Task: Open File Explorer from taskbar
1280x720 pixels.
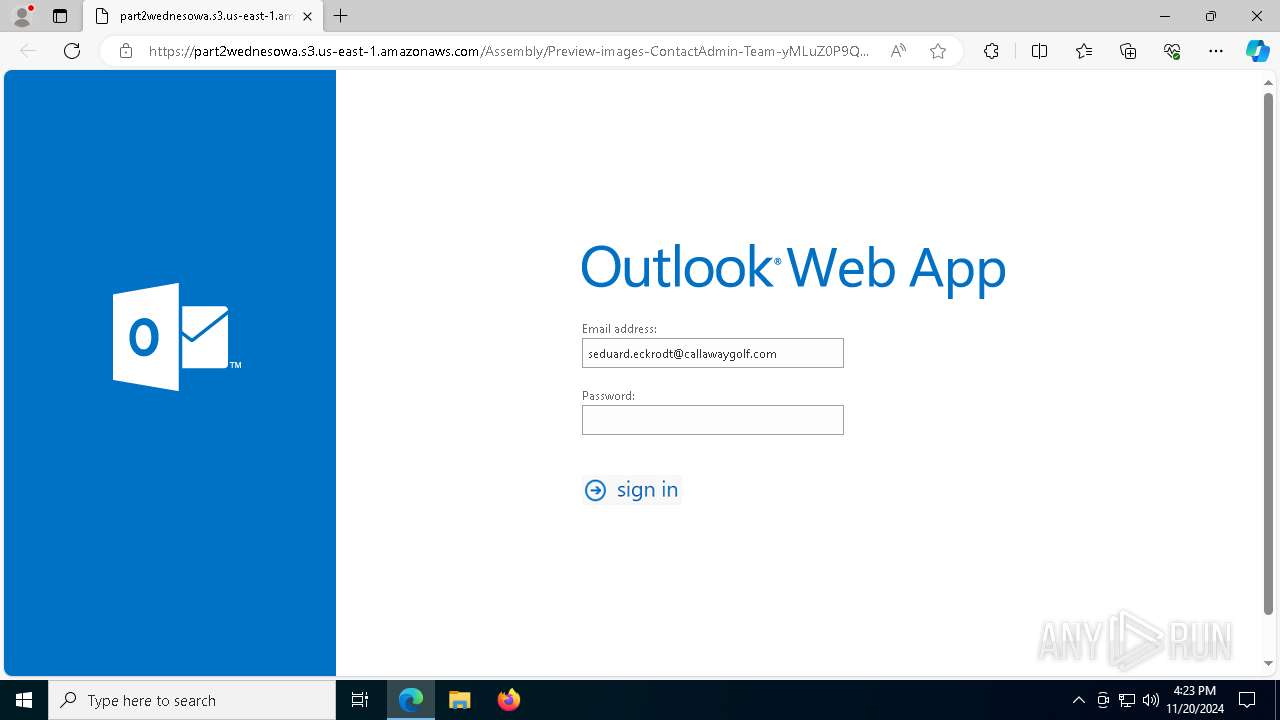Action: click(459, 700)
